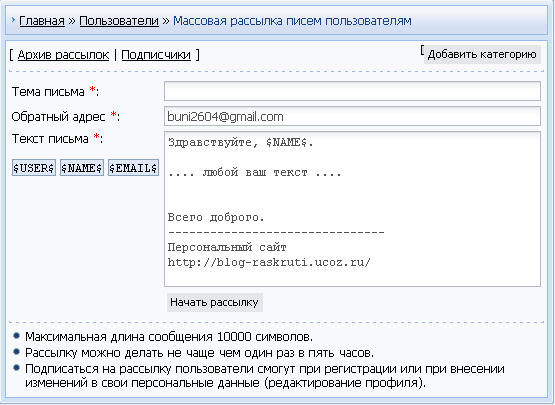This screenshot has height=405, width=555.
Task: Click the 'Рассылку можно делать не чаще' note
Action: (199, 353)
